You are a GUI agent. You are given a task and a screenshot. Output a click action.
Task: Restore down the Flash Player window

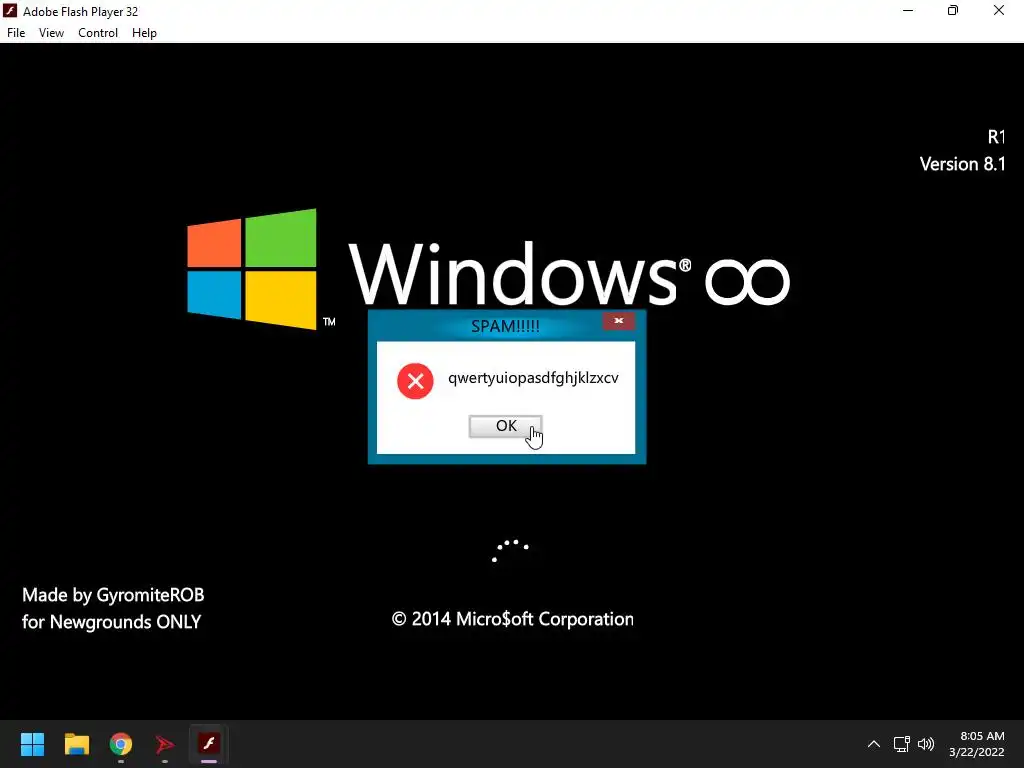coord(953,10)
